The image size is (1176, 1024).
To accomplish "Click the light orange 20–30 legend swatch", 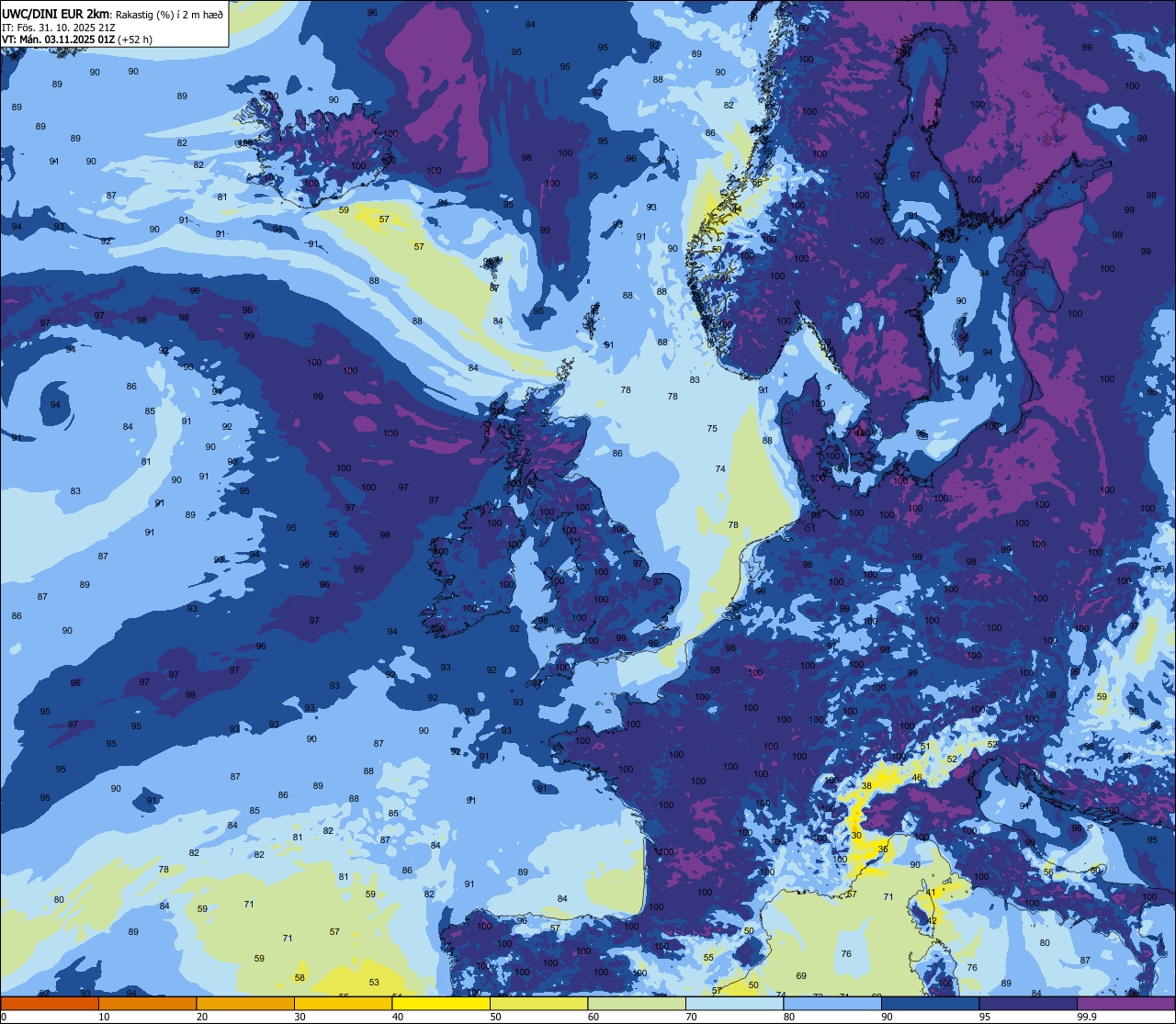I will click(245, 1003).
